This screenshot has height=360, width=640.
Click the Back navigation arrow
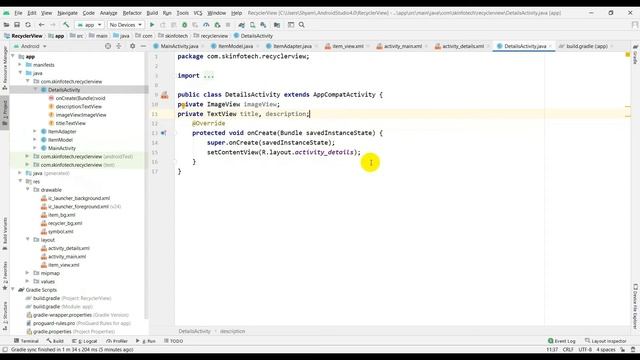(x=41, y=25)
